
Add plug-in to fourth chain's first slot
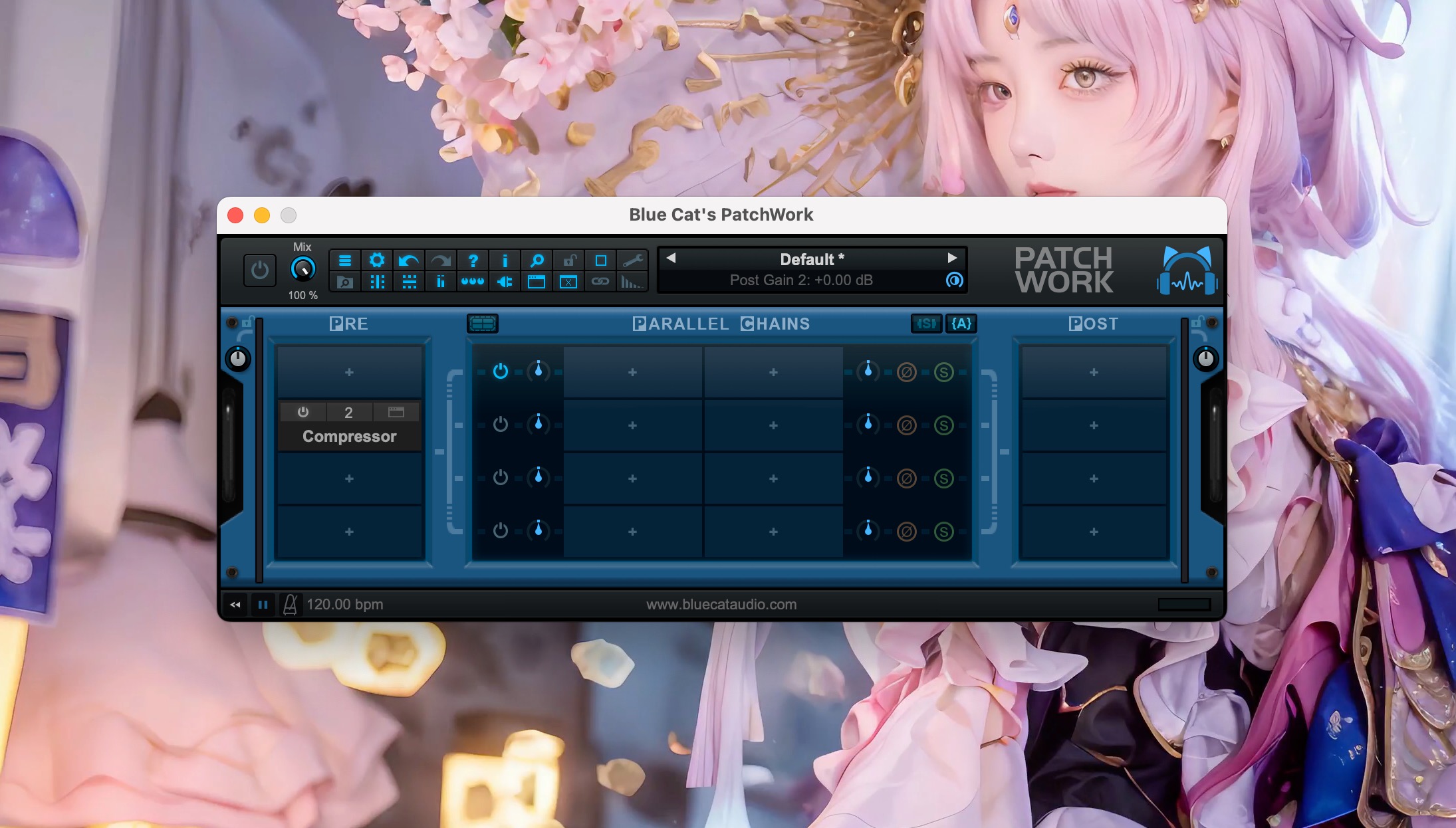click(632, 532)
